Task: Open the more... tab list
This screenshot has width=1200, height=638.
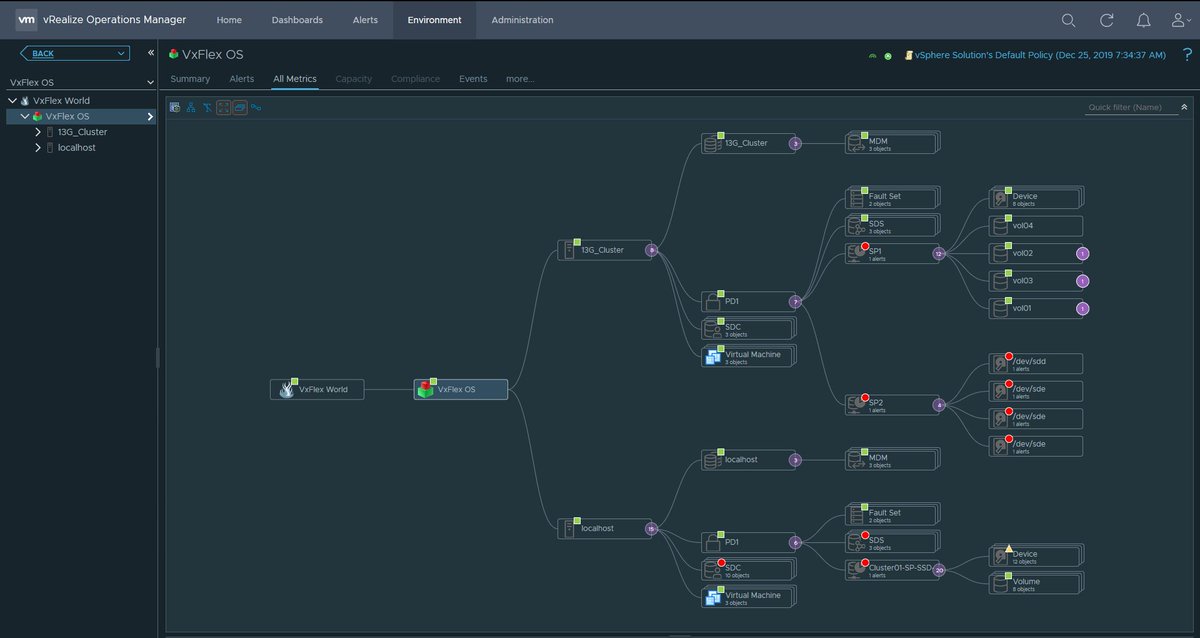Action: click(x=520, y=79)
